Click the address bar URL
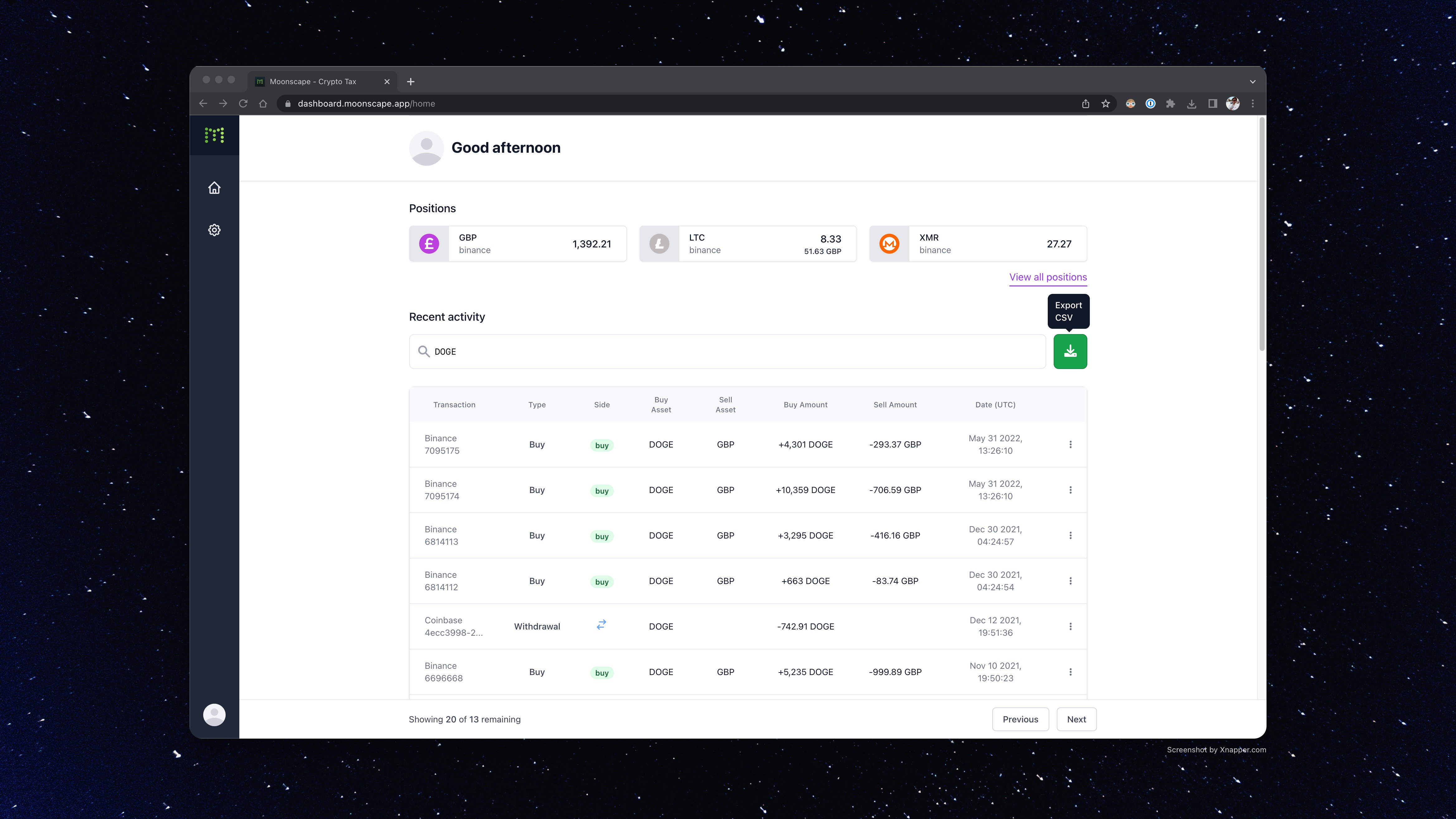This screenshot has height=819, width=1456. pyautogui.click(x=366, y=103)
